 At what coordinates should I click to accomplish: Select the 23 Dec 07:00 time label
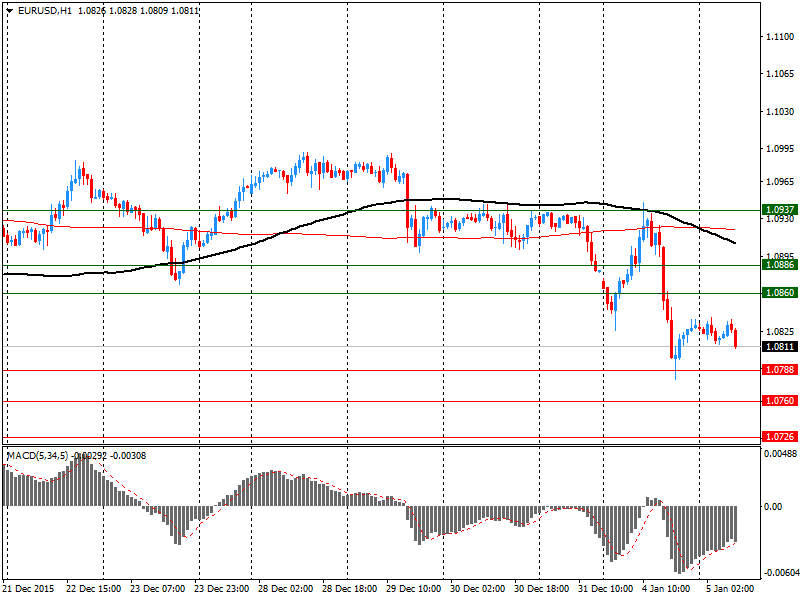coord(158,589)
